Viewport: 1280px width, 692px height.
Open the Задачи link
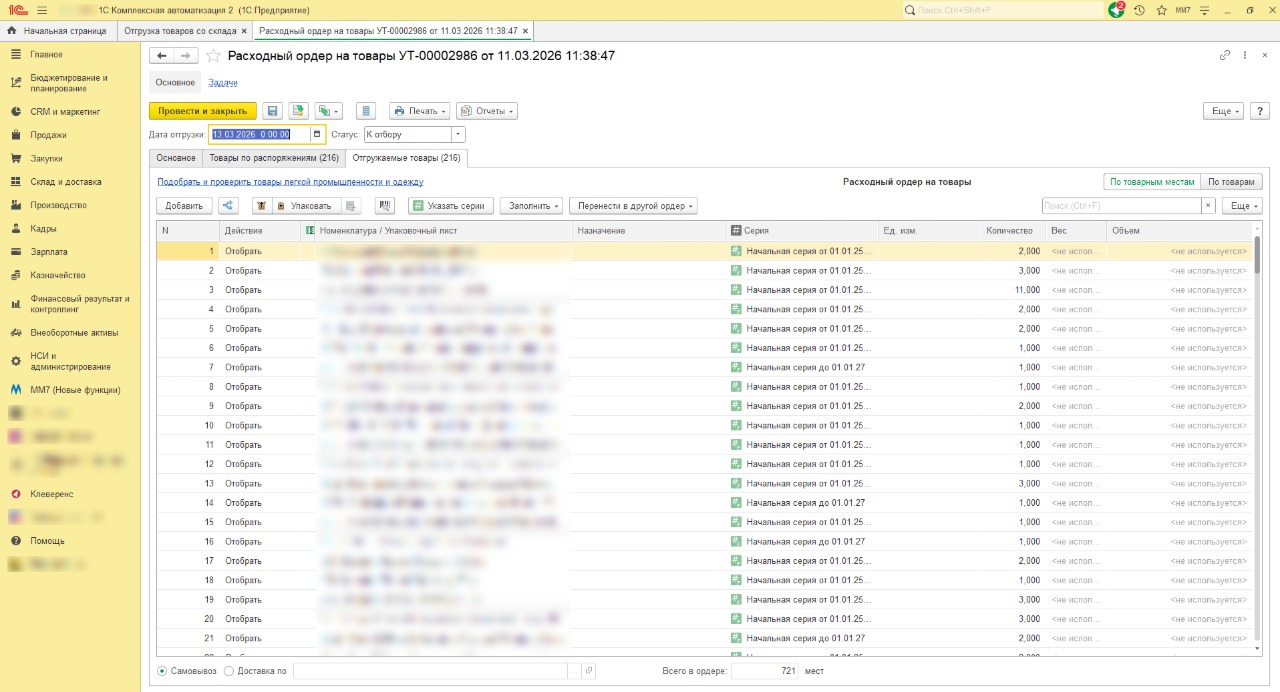point(222,82)
